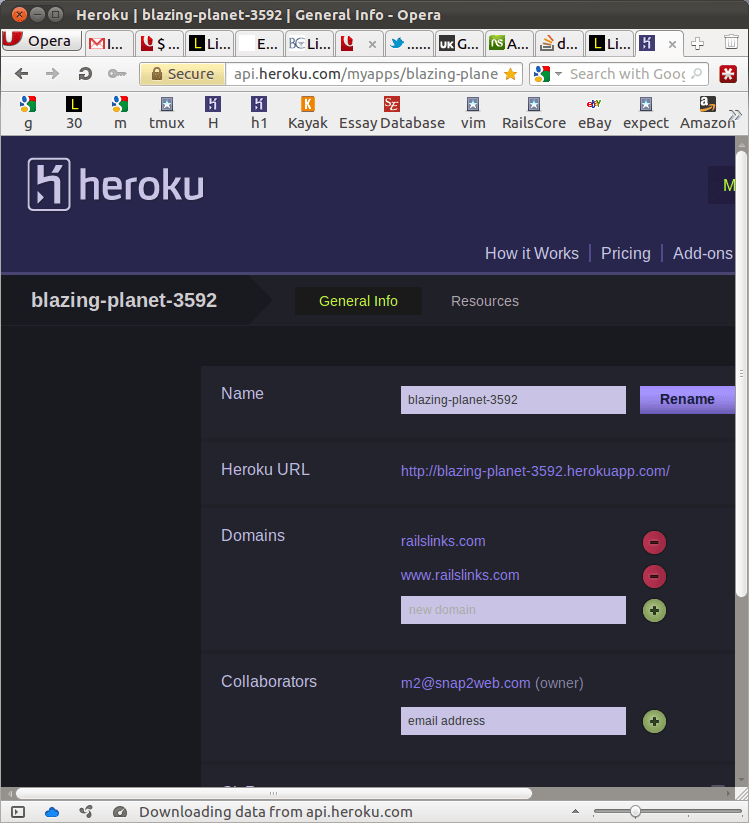Image resolution: width=749 pixels, height=823 pixels.
Task: Select the Resources tab
Action: (485, 301)
